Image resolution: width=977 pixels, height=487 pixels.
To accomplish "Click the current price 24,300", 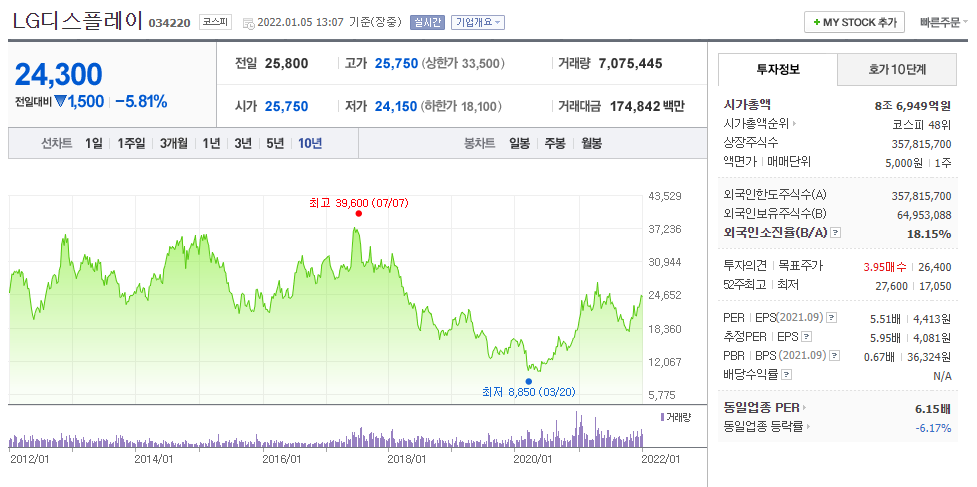I will [x=59, y=74].
